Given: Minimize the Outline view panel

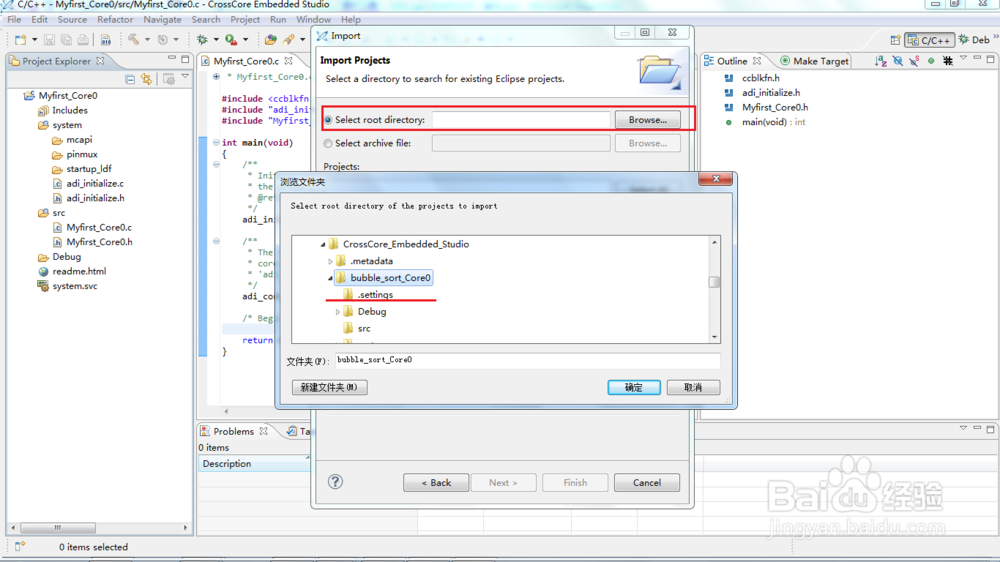Looking at the screenshot, I should [x=977, y=58].
